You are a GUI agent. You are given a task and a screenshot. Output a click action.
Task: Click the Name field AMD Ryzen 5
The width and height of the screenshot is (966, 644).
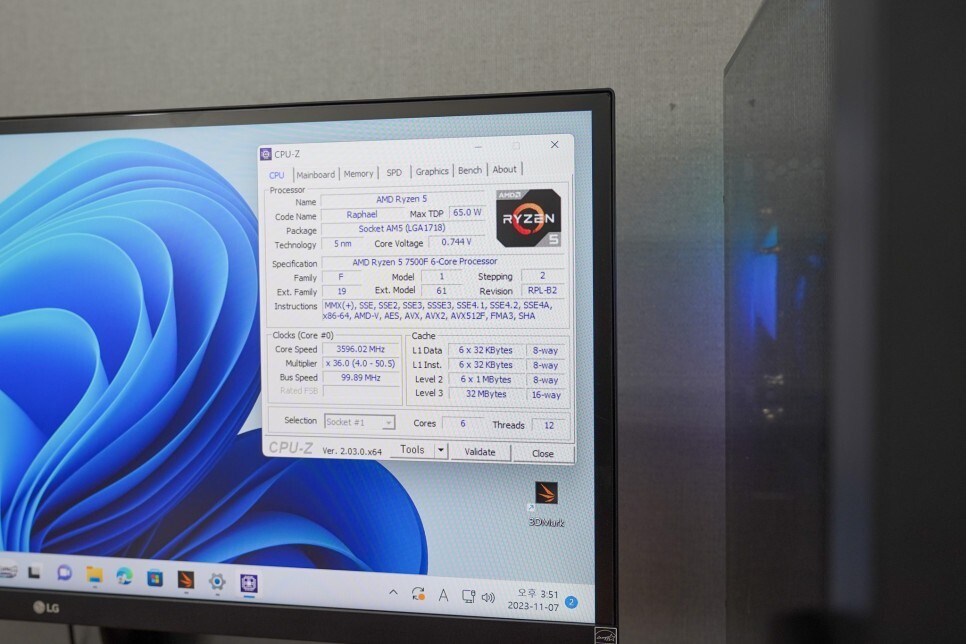402,199
